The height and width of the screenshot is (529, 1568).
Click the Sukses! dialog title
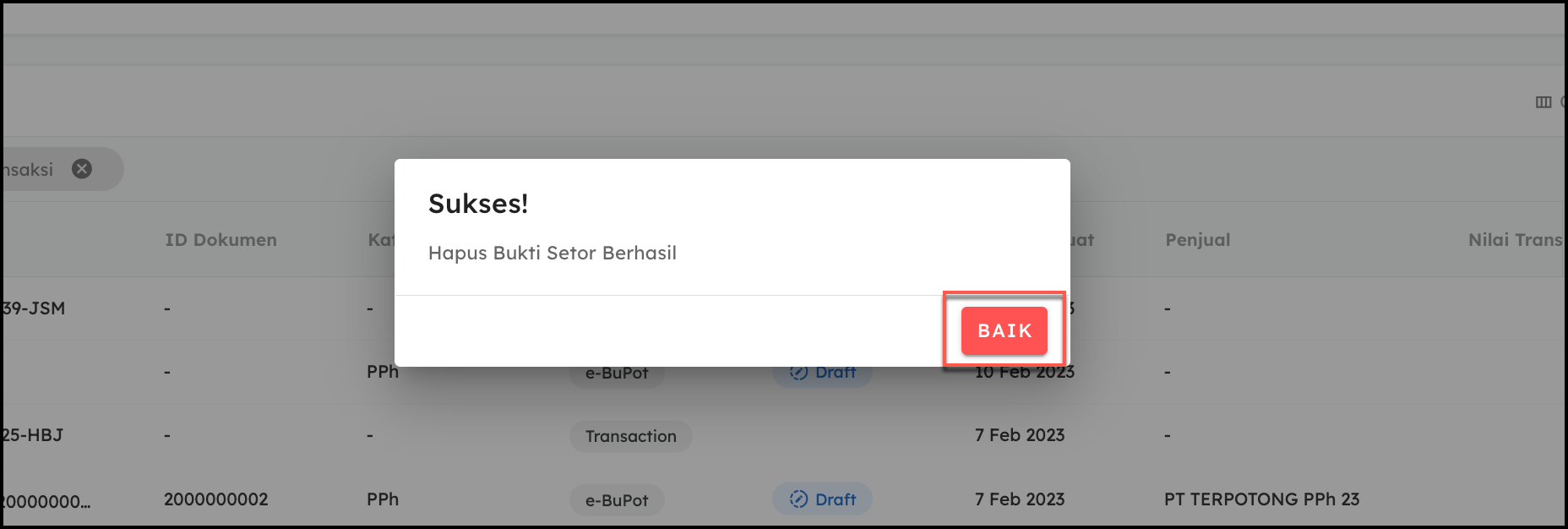click(x=478, y=204)
